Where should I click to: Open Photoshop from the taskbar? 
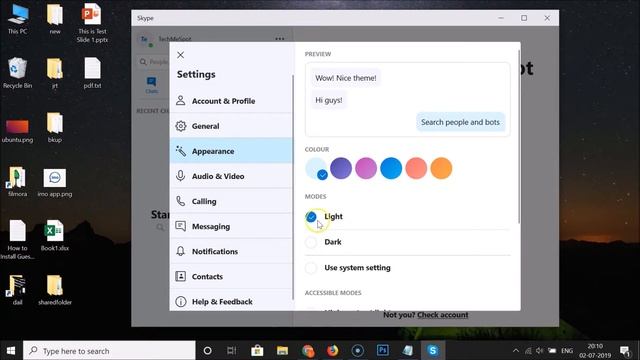pyautogui.click(x=382, y=351)
